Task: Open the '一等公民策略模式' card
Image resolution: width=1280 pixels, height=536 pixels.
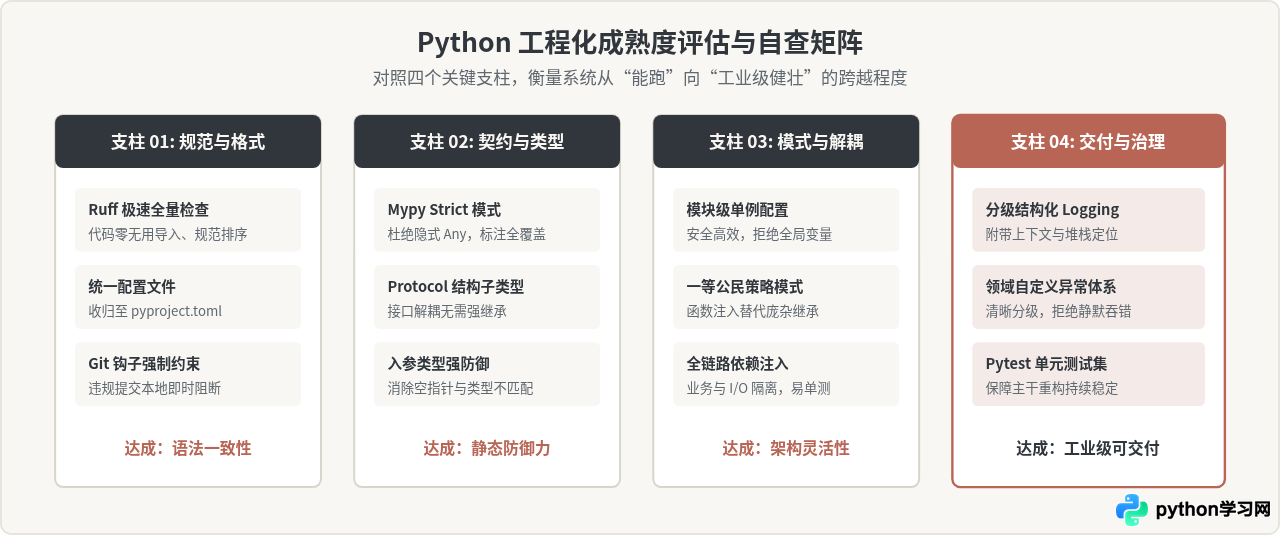Action: click(786, 297)
